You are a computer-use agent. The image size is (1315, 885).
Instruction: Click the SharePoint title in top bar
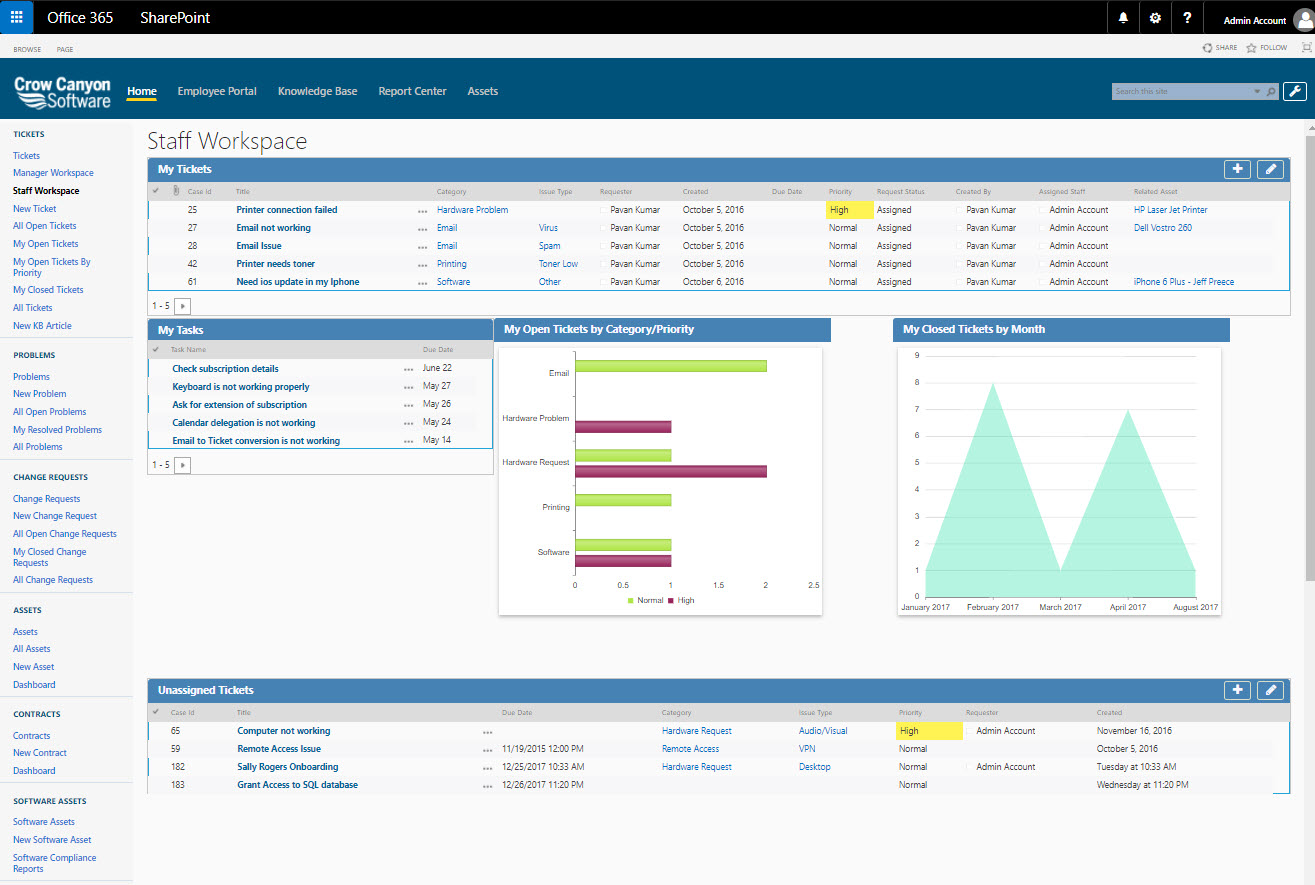175,18
